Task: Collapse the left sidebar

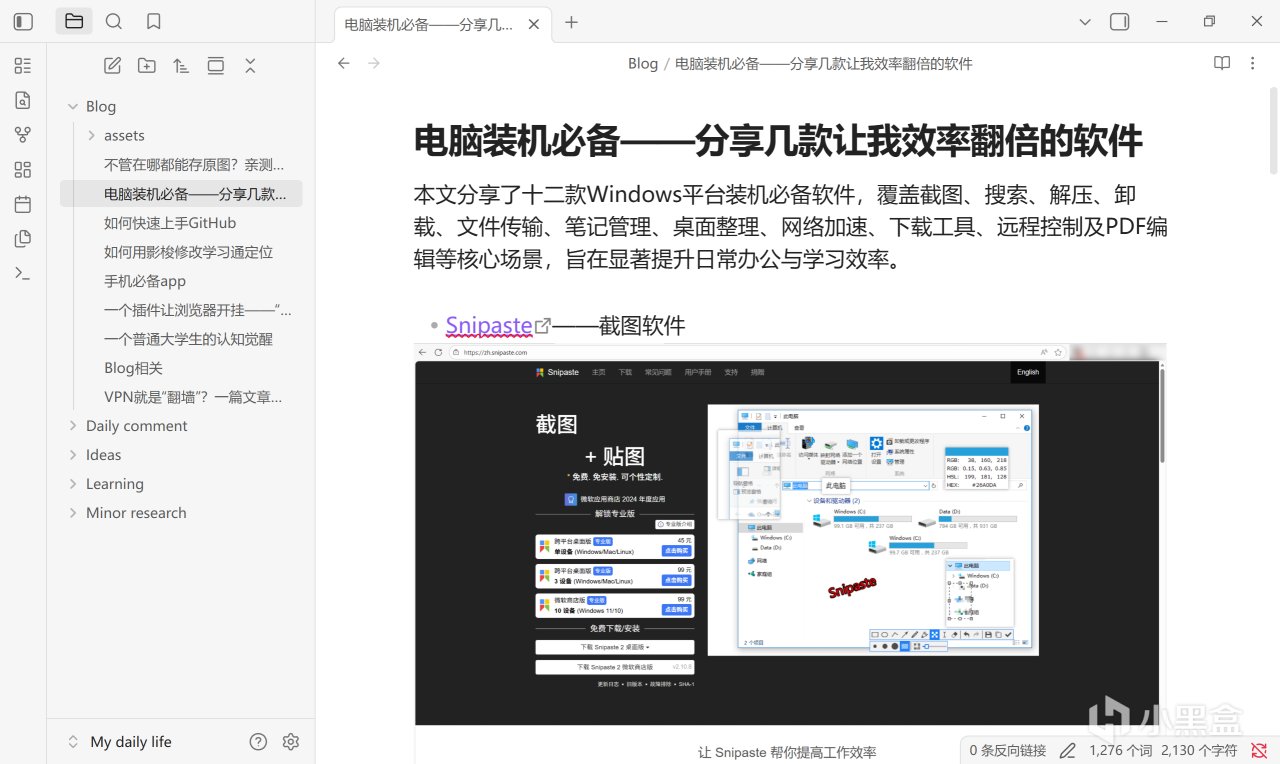Action: click(23, 21)
